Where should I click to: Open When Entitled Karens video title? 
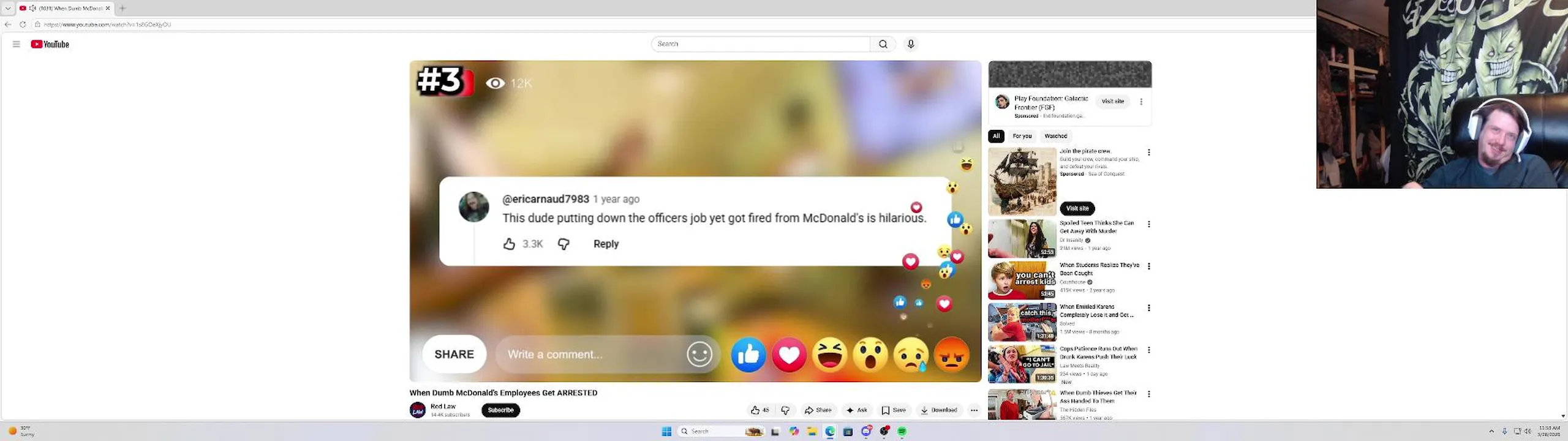(x=1096, y=311)
